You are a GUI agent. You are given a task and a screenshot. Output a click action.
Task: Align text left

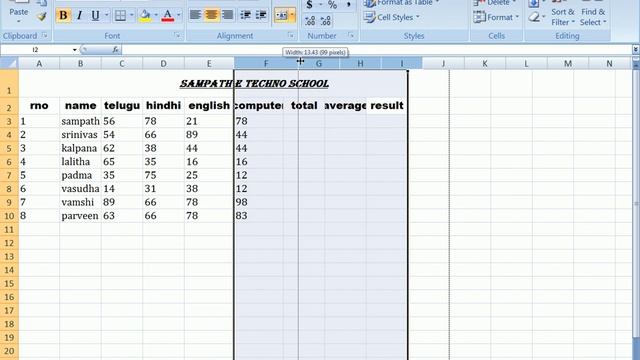196,16
